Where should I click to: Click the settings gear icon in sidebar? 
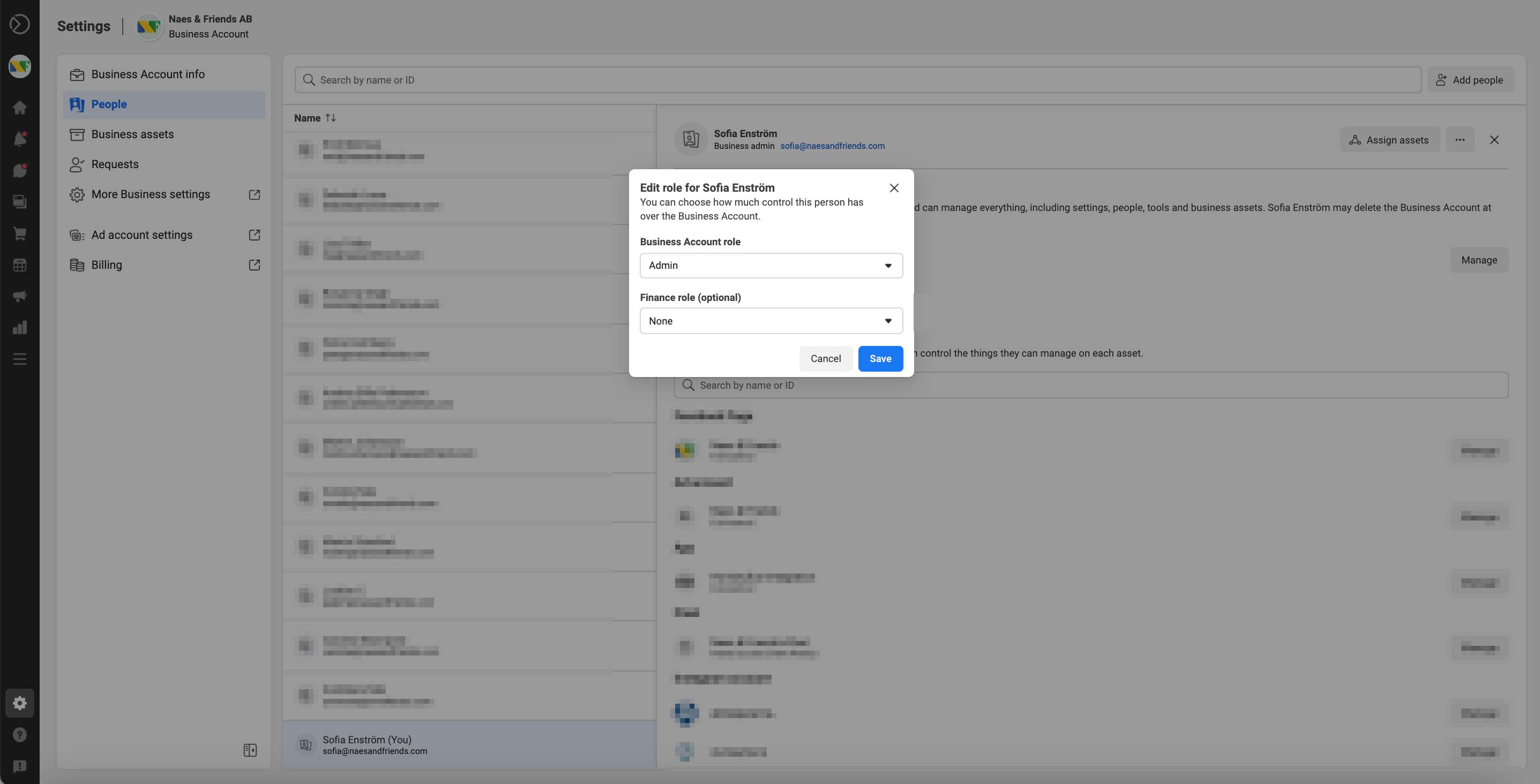tap(20, 703)
